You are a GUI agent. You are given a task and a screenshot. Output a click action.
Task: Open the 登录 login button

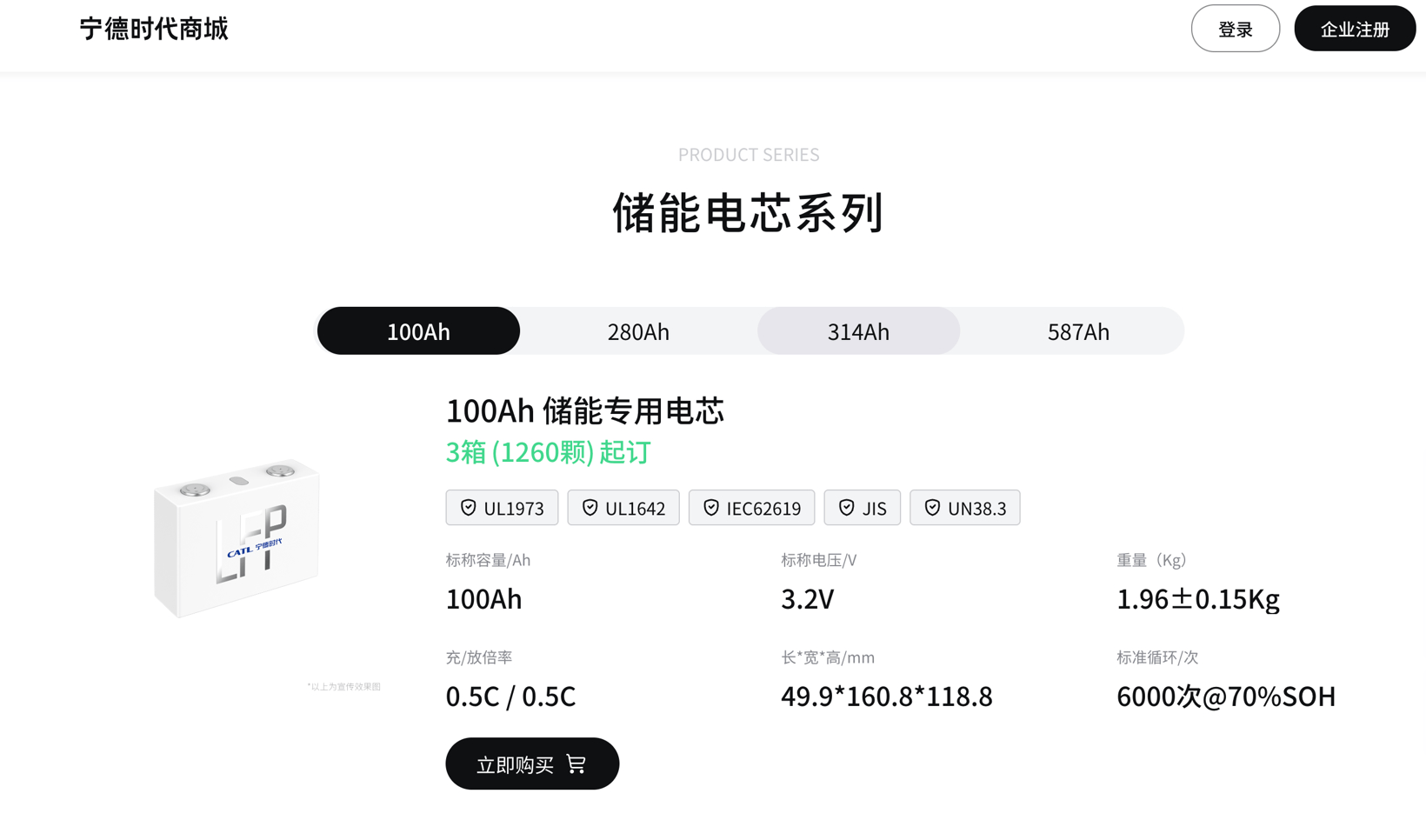tap(1235, 29)
